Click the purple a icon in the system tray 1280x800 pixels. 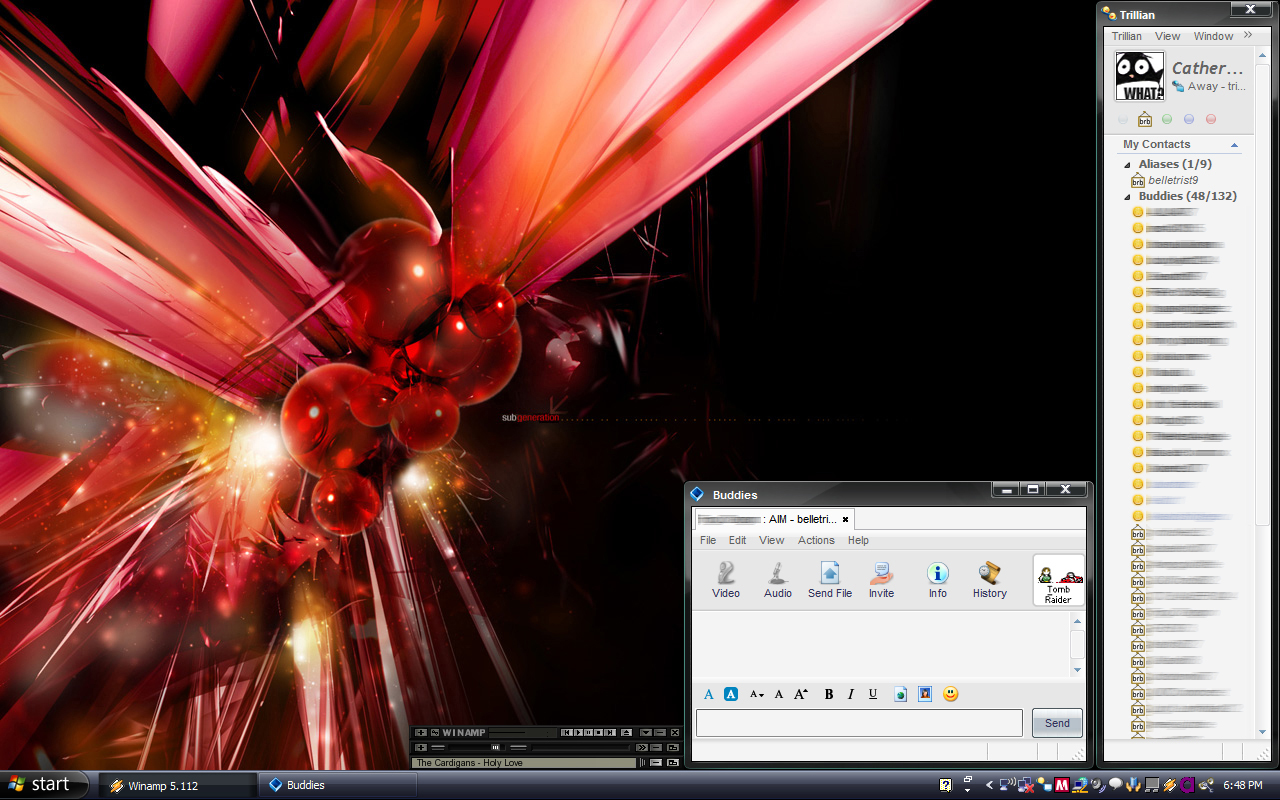tap(1187, 785)
